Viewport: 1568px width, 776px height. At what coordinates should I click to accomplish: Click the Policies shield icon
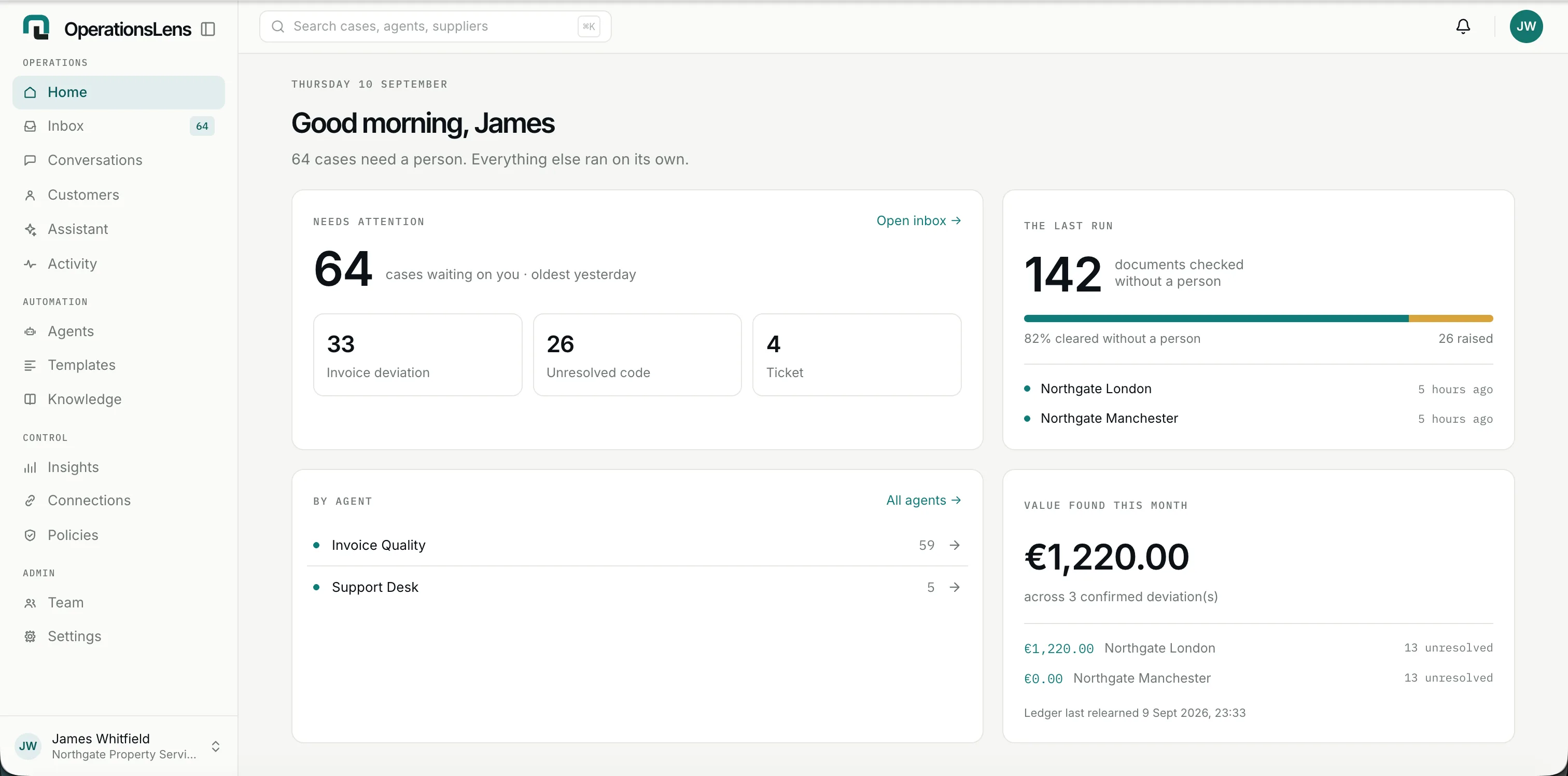(30, 535)
